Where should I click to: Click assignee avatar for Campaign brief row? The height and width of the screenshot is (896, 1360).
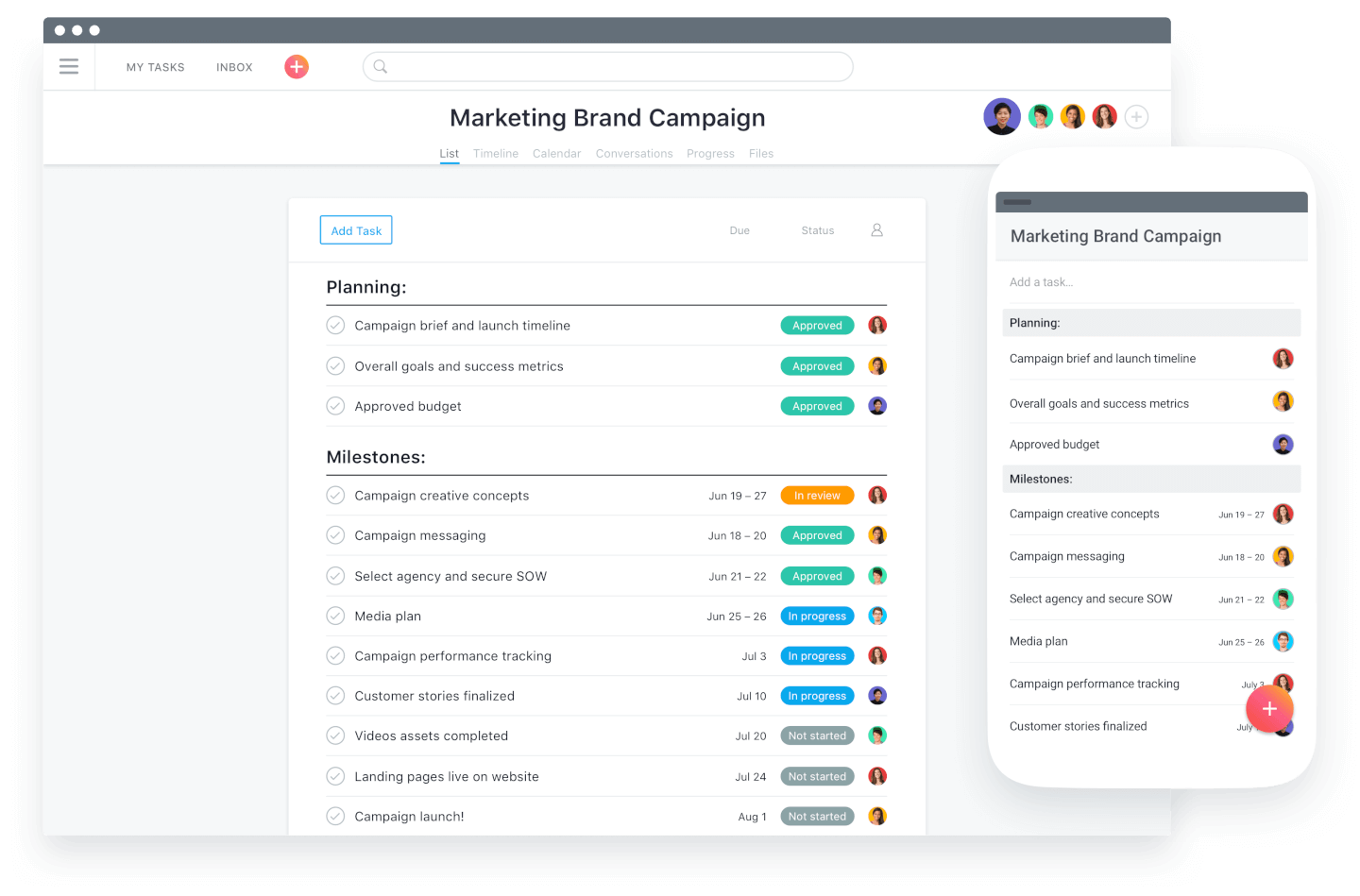pos(877,326)
